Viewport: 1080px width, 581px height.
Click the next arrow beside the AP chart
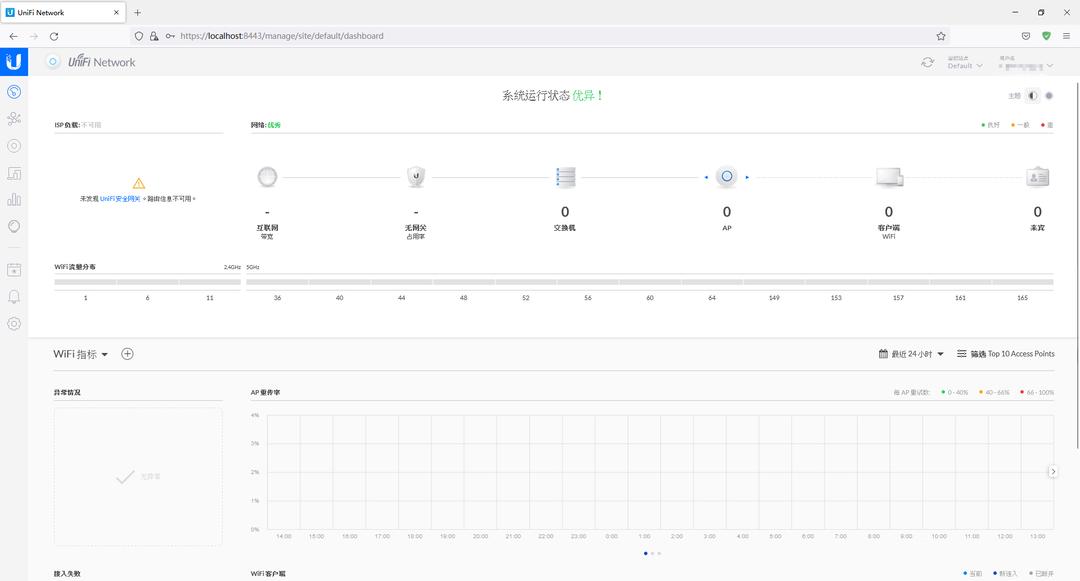(1053, 471)
